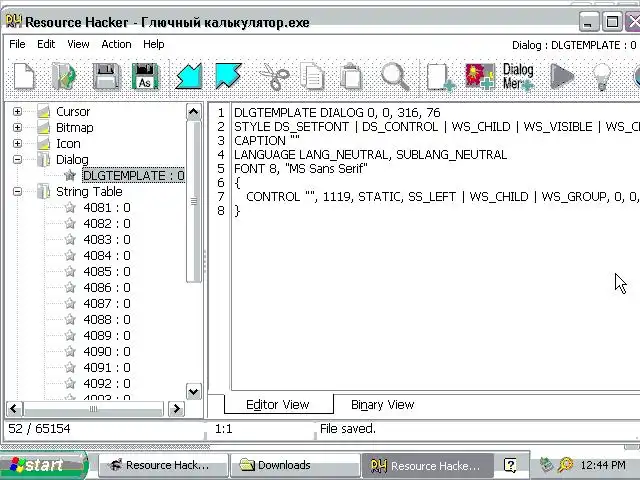
Task: Click the Cursor folder icon
Action: 44,111
